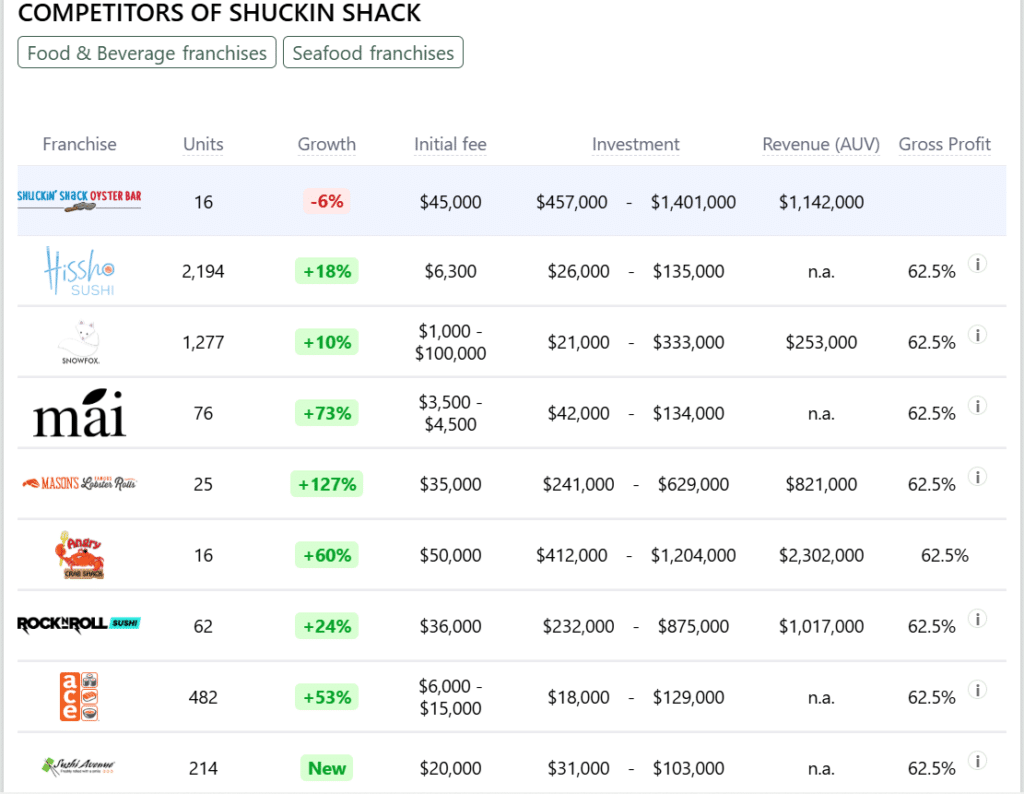This screenshot has height=794, width=1024.
Task: Click Competitors of Shuckin Shack heading
Action: click(x=219, y=13)
